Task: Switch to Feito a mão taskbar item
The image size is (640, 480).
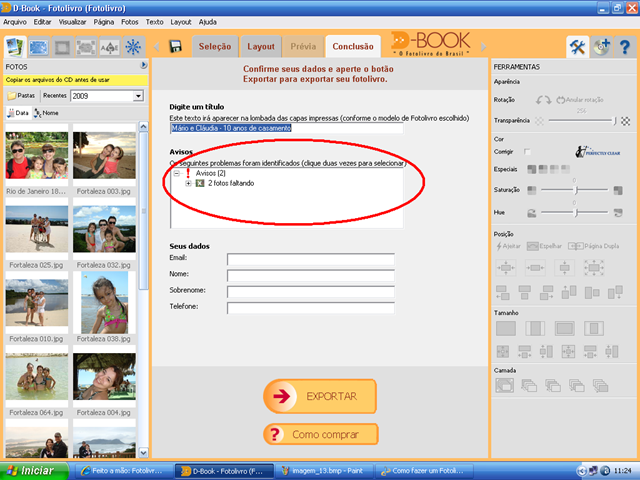Action: tap(124, 471)
